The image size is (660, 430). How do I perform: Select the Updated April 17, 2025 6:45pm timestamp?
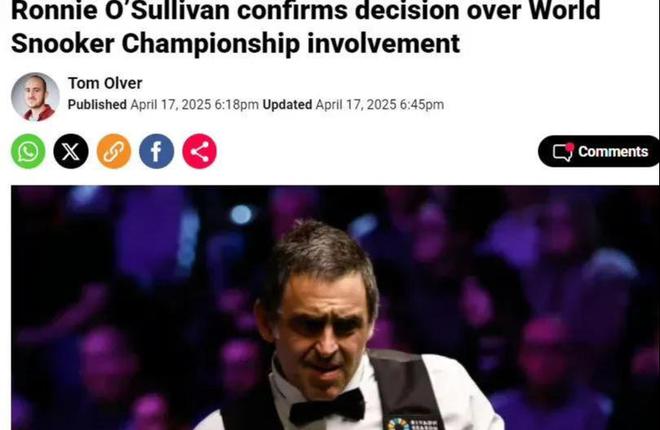click(353, 105)
